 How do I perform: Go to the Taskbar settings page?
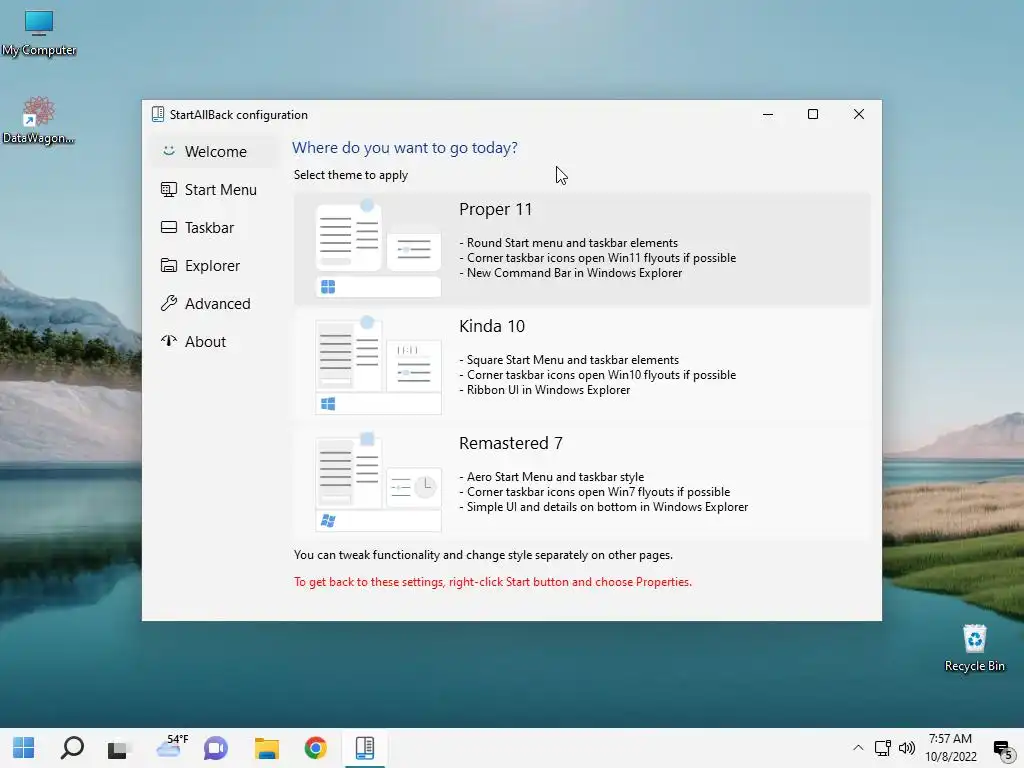(x=216, y=227)
